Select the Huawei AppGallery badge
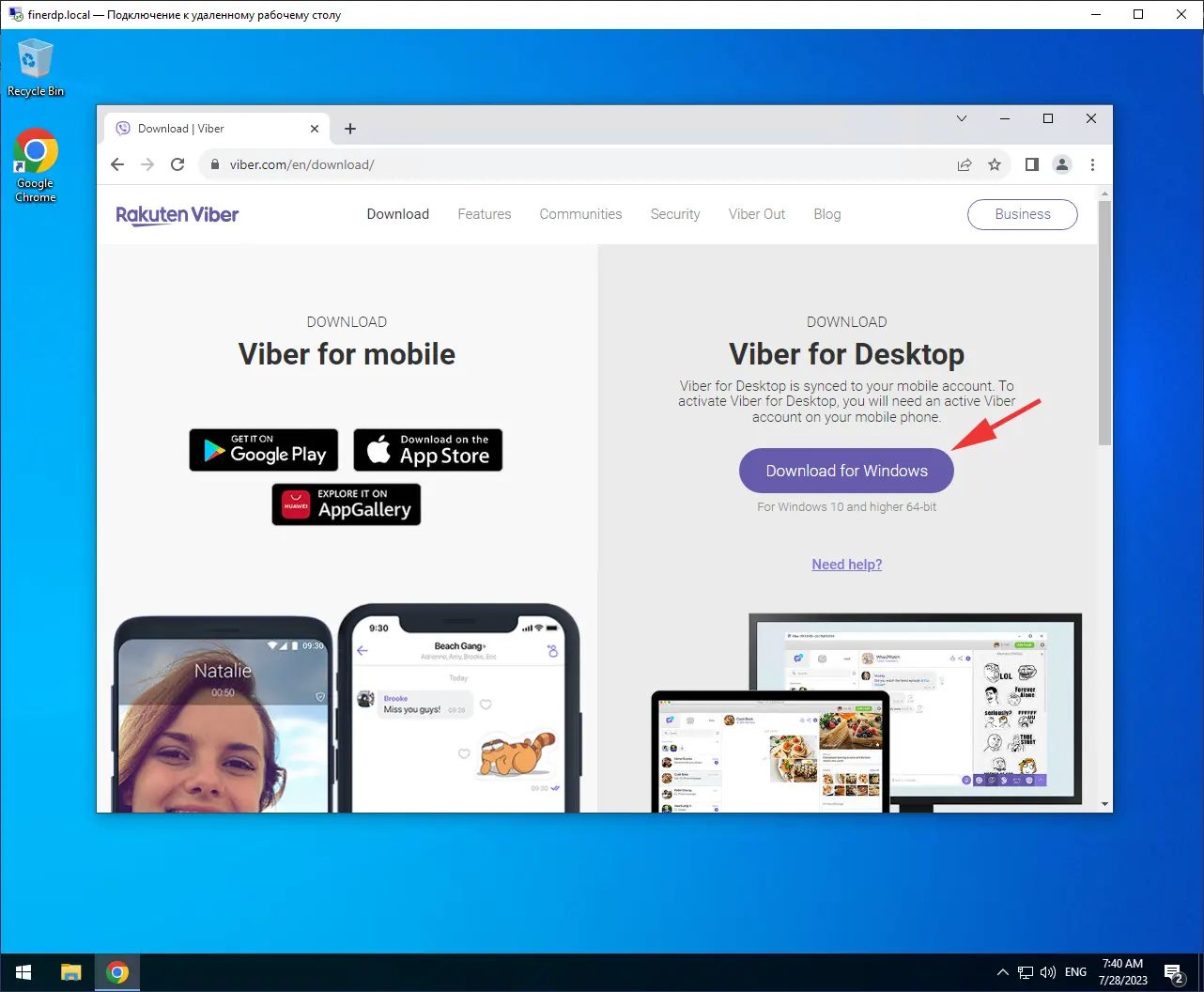 346,504
